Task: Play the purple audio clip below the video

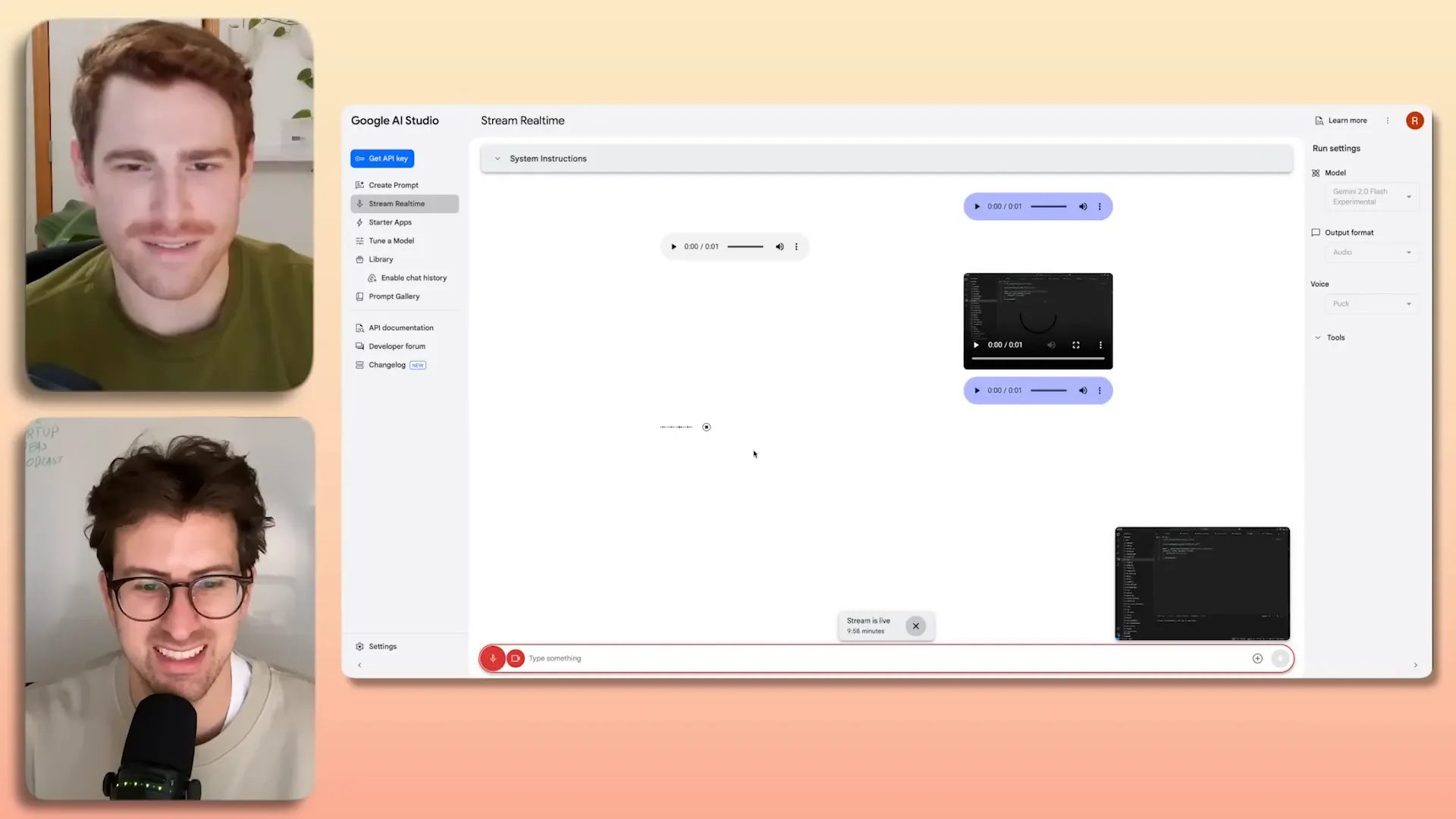Action: point(977,391)
